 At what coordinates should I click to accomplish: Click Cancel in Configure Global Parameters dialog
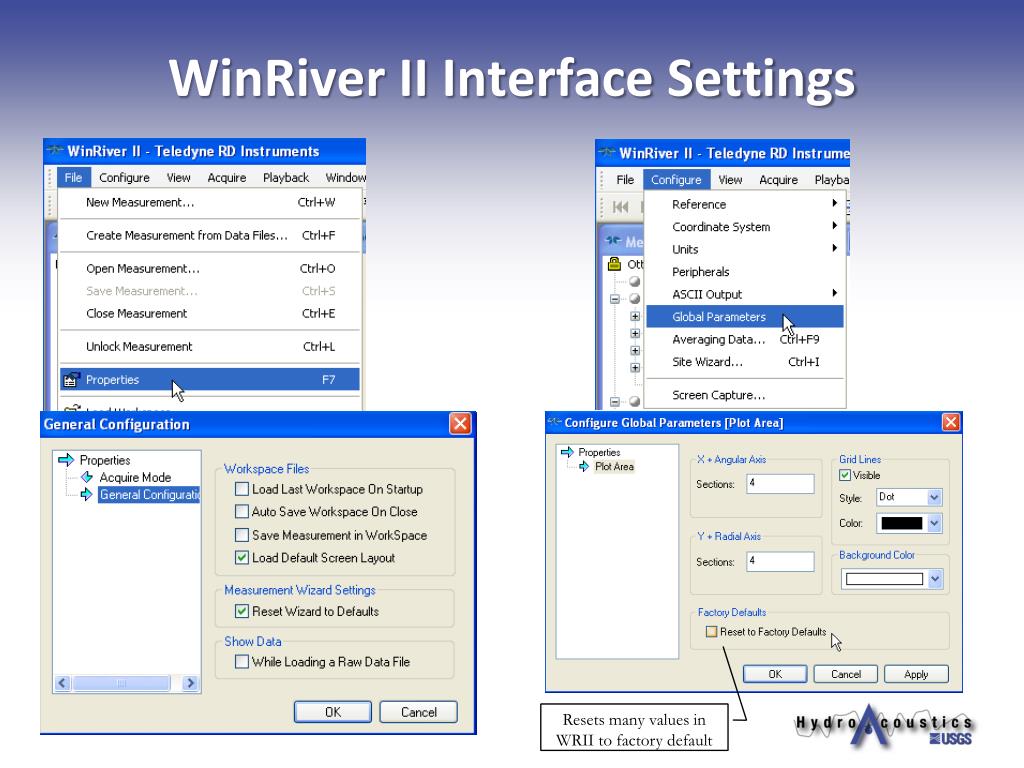click(846, 674)
